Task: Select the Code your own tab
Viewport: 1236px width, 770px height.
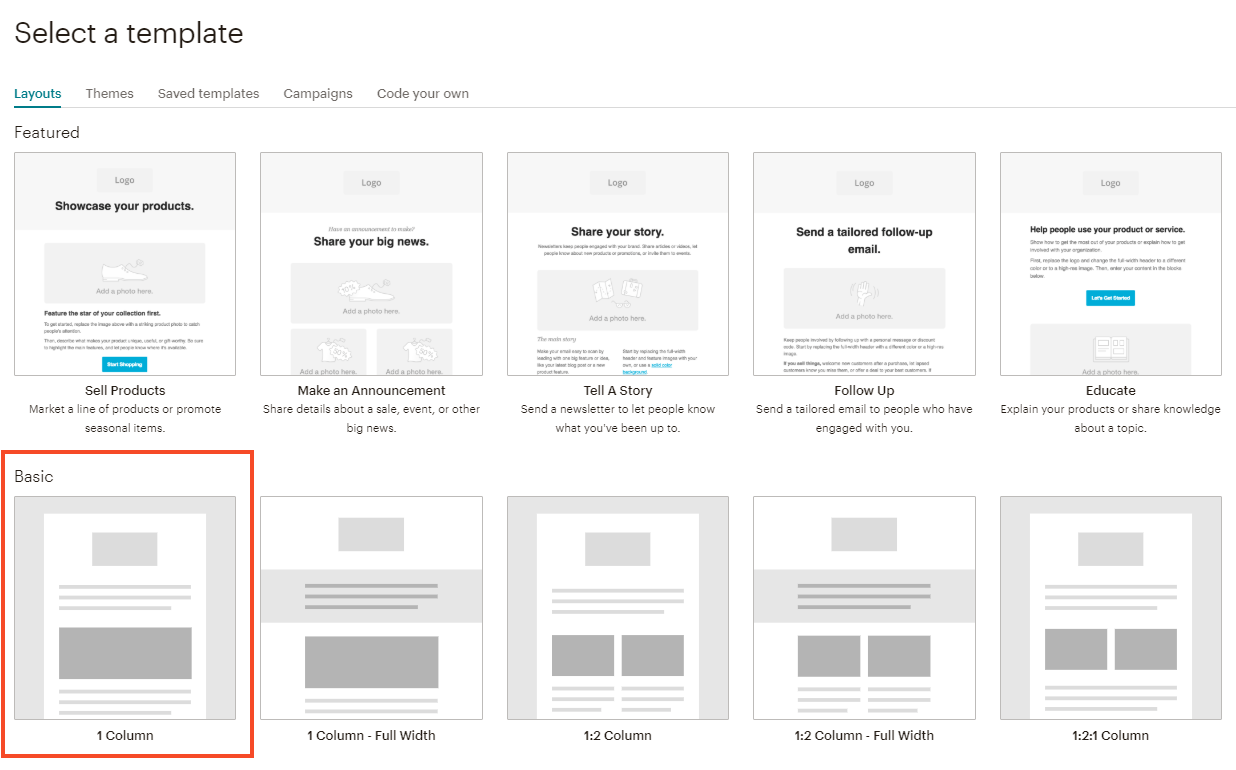Action: point(423,93)
